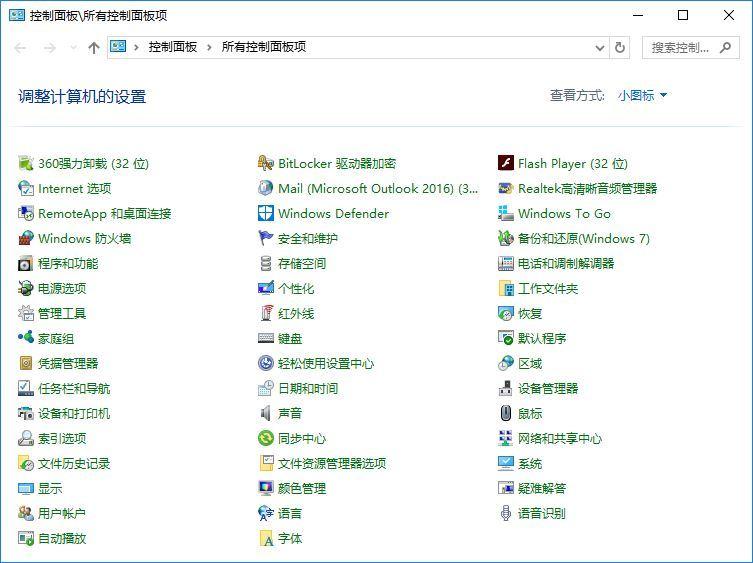Screen dimensions: 753x563
Task: Open the 同步中心 green sync icon
Action: click(x=266, y=438)
